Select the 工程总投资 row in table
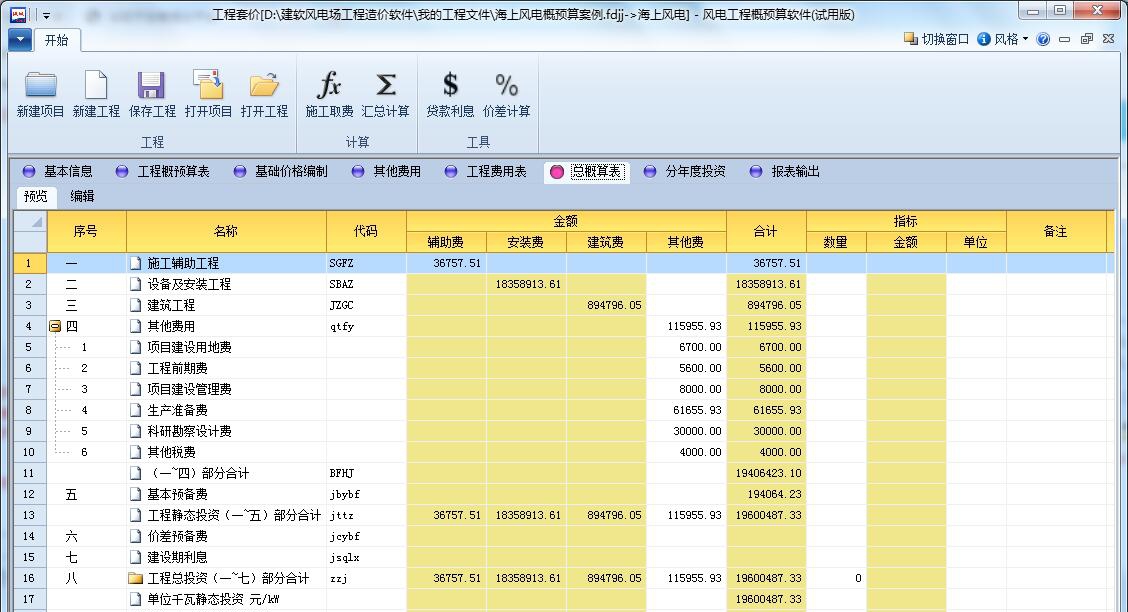This screenshot has width=1128, height=612. [x=228, y=578]
